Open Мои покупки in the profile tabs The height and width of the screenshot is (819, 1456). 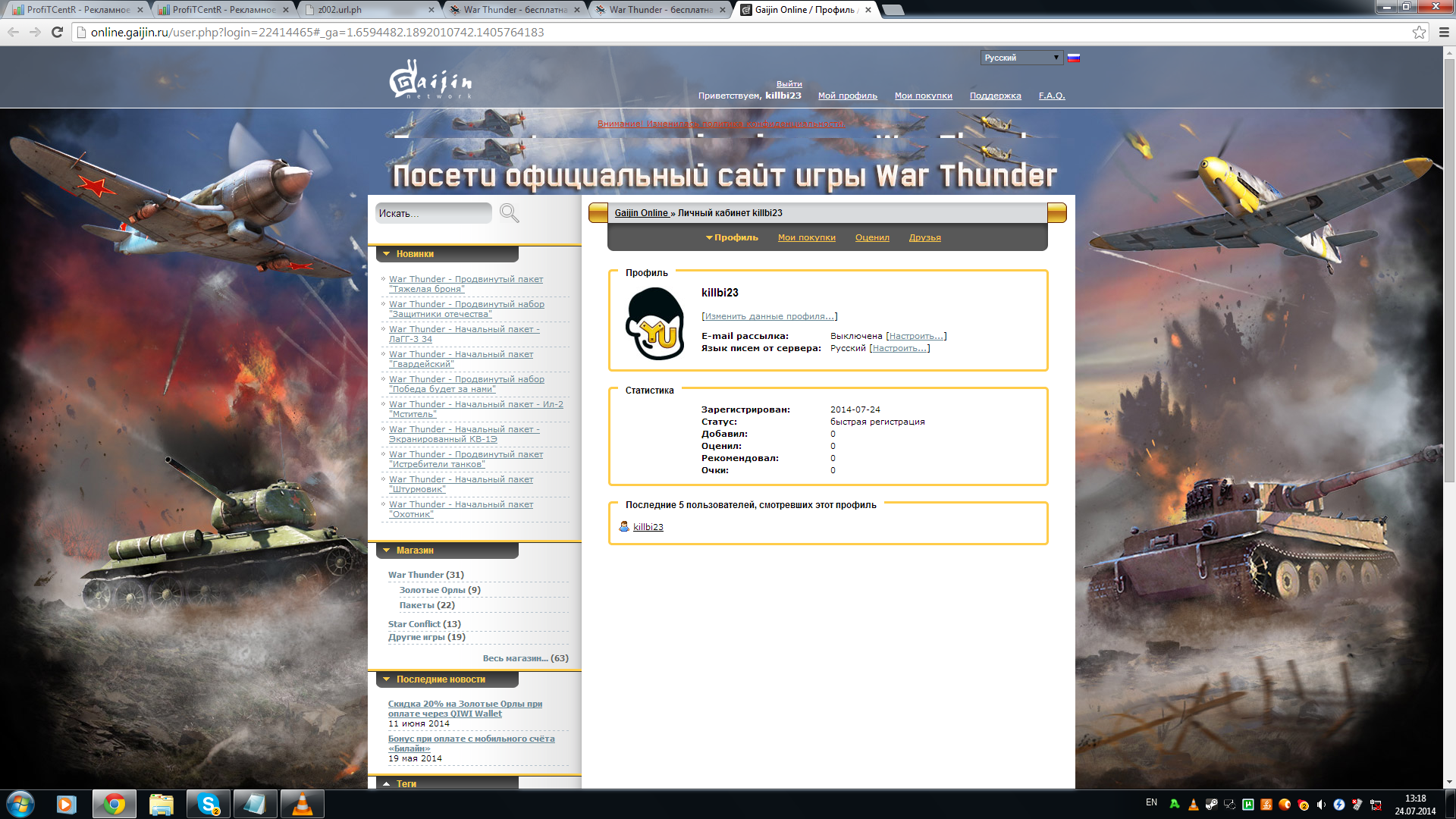(x=806, y=237)
